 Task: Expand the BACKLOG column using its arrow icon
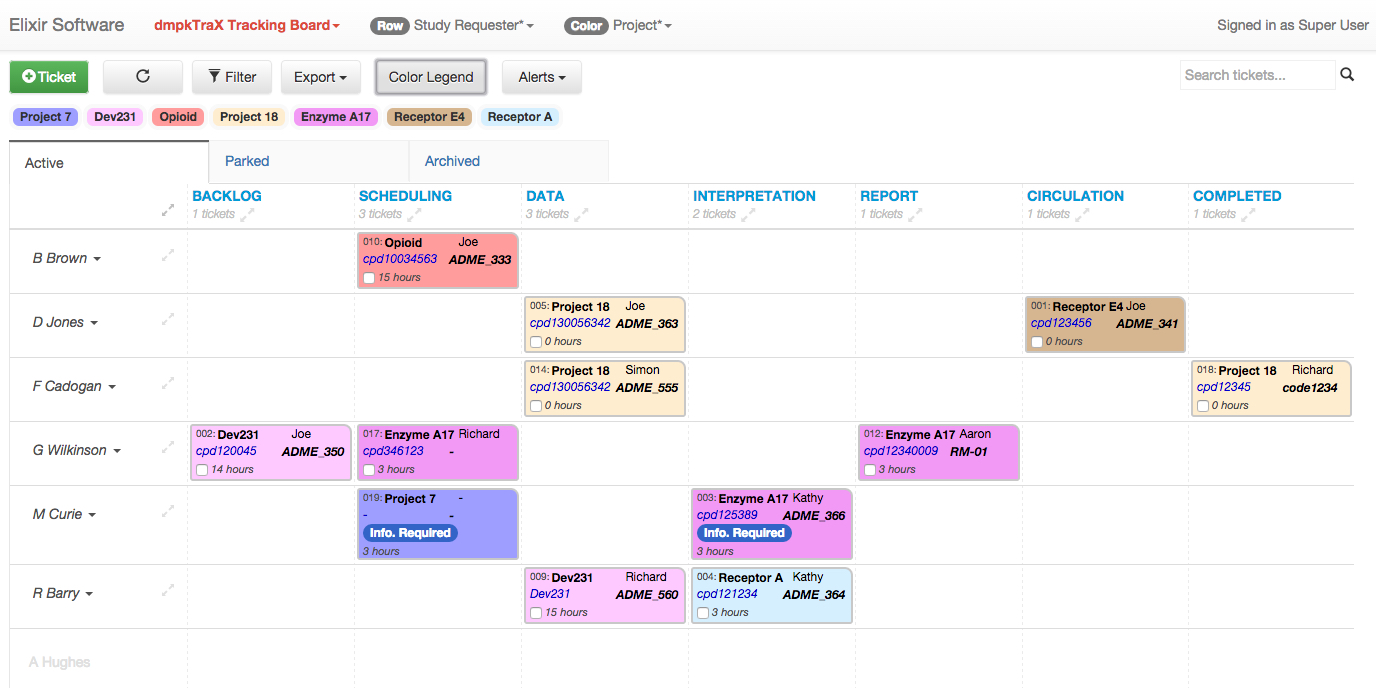(x=247, y=214)
